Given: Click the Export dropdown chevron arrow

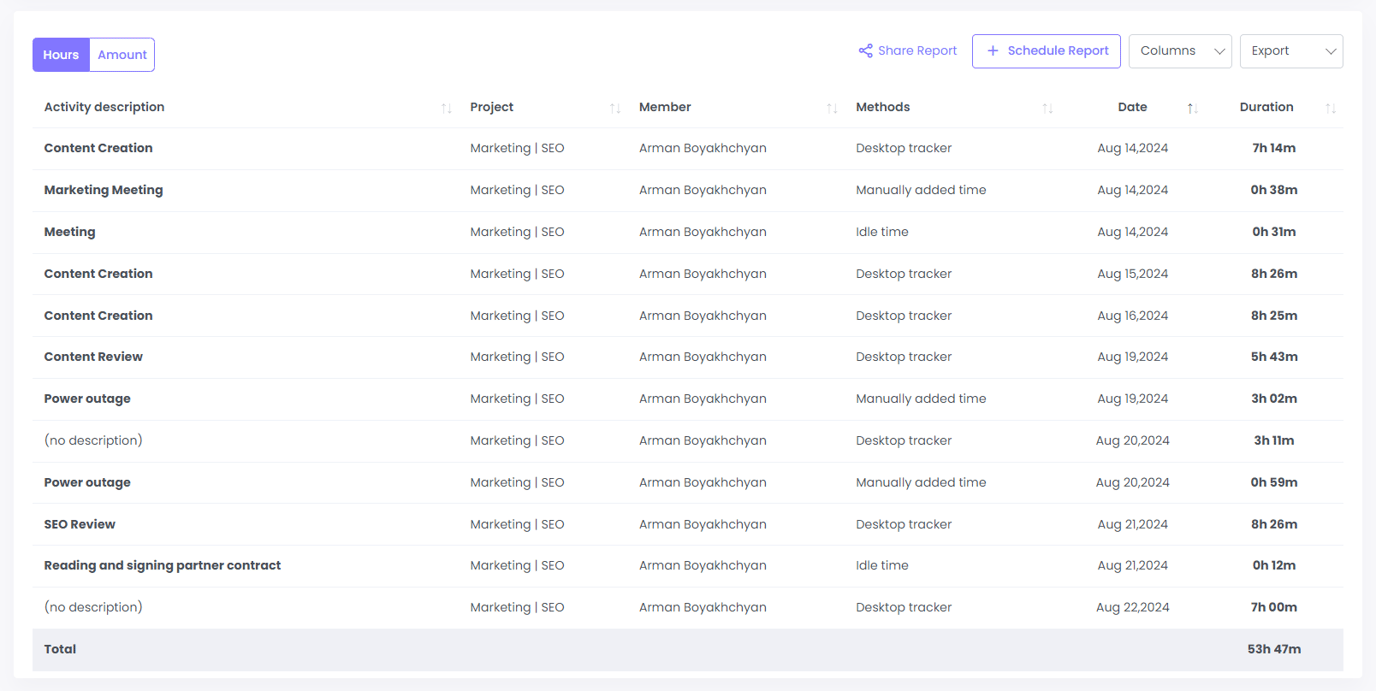Looking at the screenshot, I should coord(1329,51).
